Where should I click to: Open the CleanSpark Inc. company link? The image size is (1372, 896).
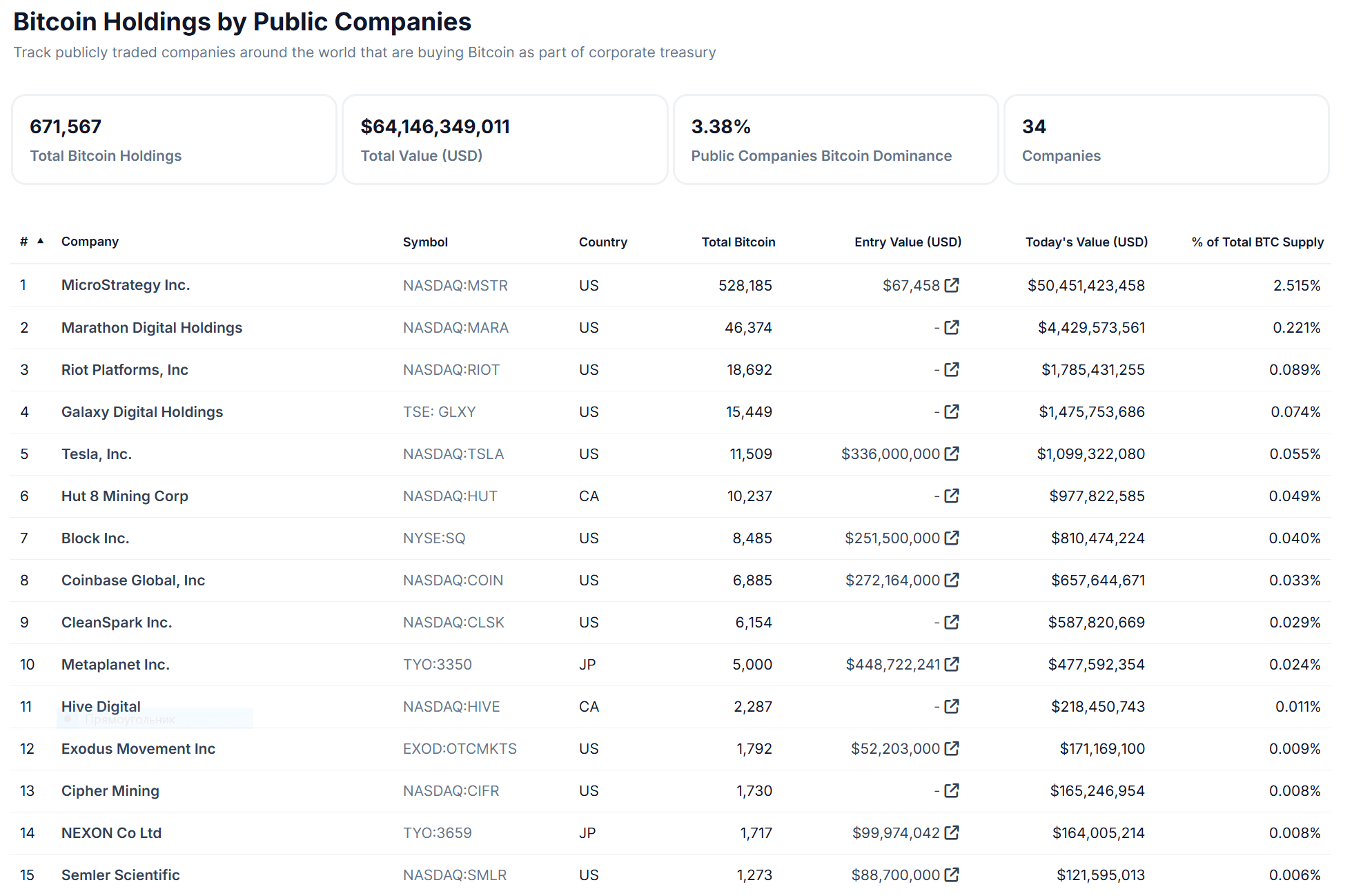click(x=117, y=623)
